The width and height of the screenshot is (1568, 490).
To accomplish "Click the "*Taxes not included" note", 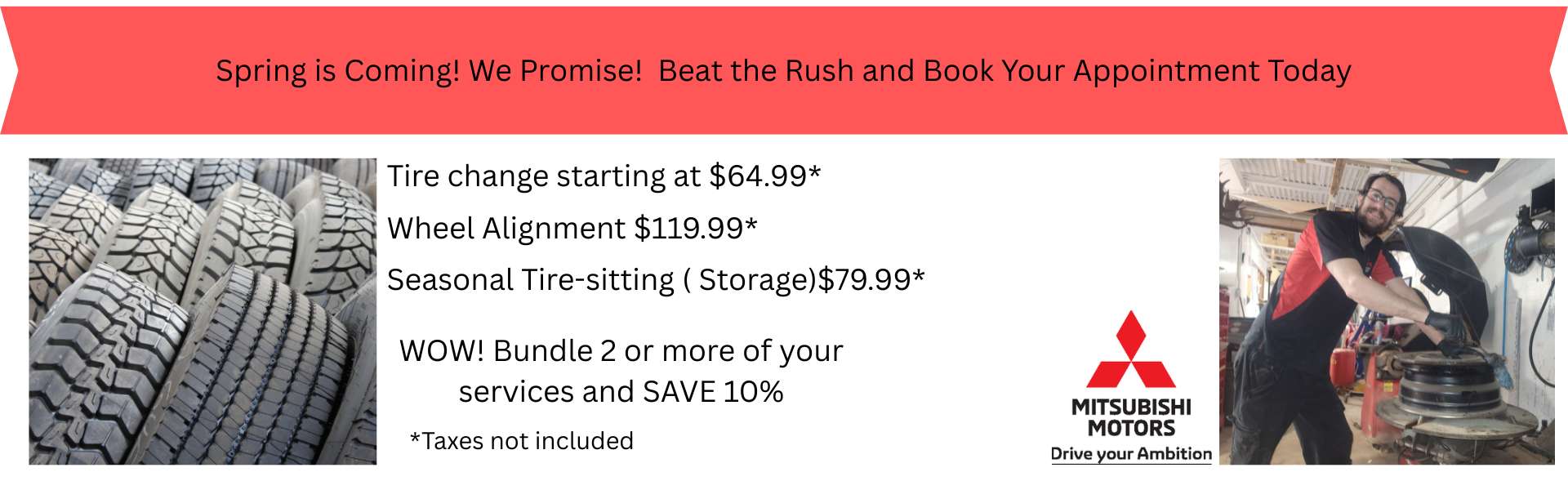I will tap(521, 441).
